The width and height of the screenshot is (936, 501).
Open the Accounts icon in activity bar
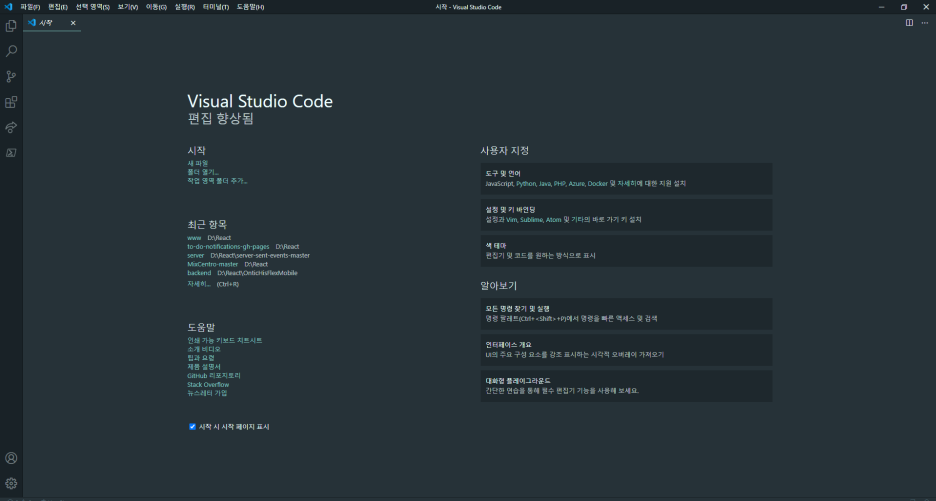coord(11,458)
